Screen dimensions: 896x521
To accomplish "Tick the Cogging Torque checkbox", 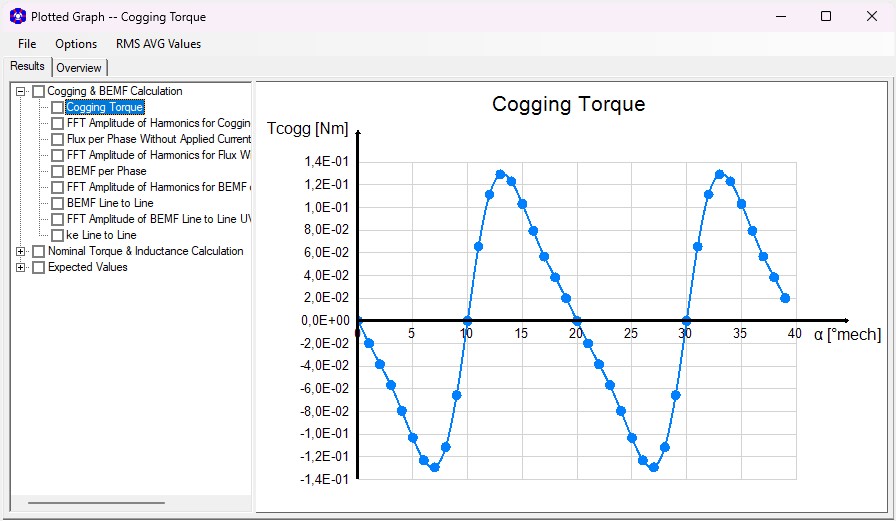I will point(57,107).
